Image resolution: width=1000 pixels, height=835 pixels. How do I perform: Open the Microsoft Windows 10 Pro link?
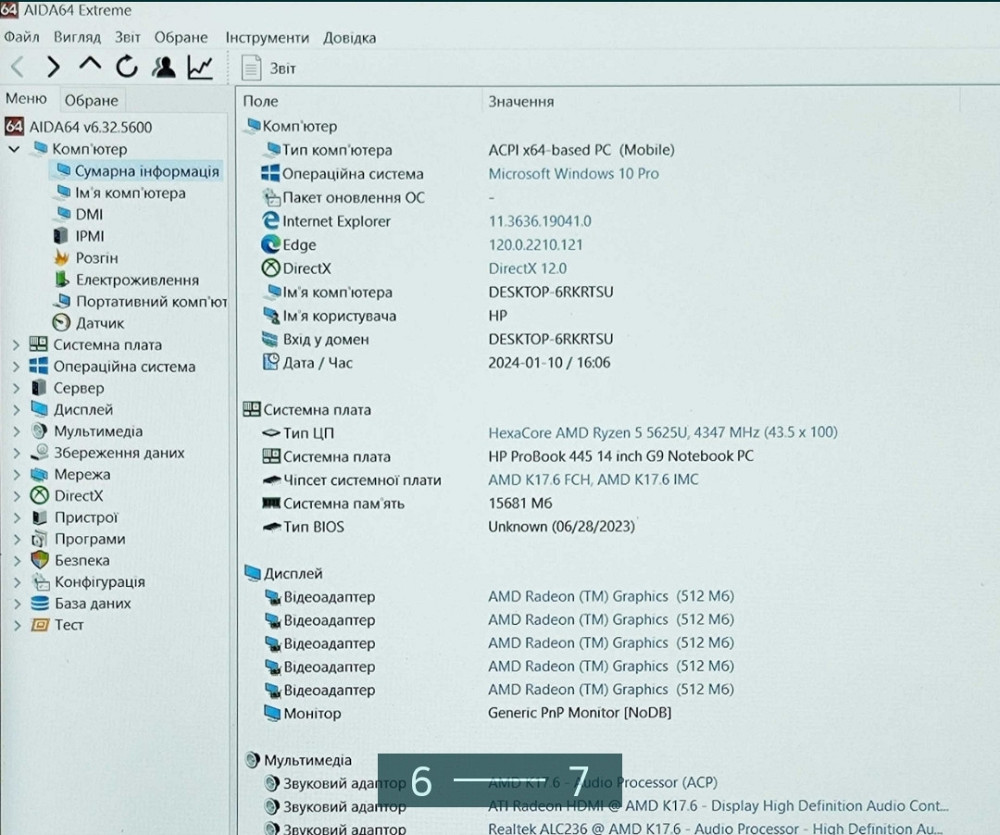573,173
